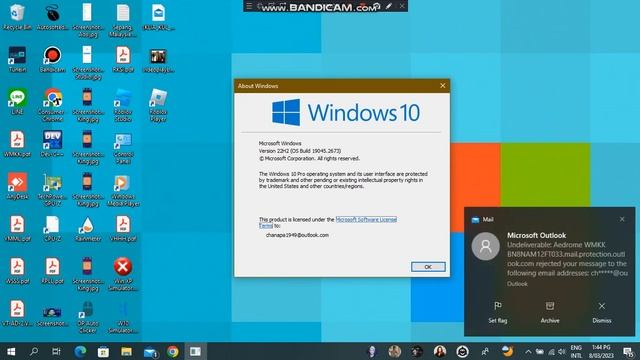Open the network status tray icon
640x360 pixels.
[x=551, y=351]
